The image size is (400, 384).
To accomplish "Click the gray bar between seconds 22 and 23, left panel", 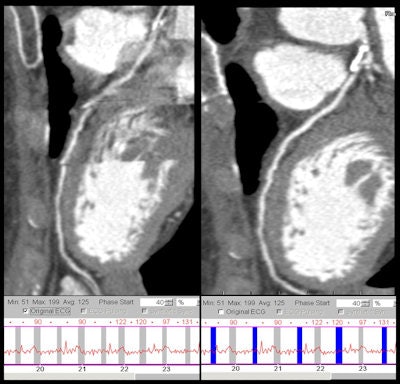I will (x=143, y=345).
